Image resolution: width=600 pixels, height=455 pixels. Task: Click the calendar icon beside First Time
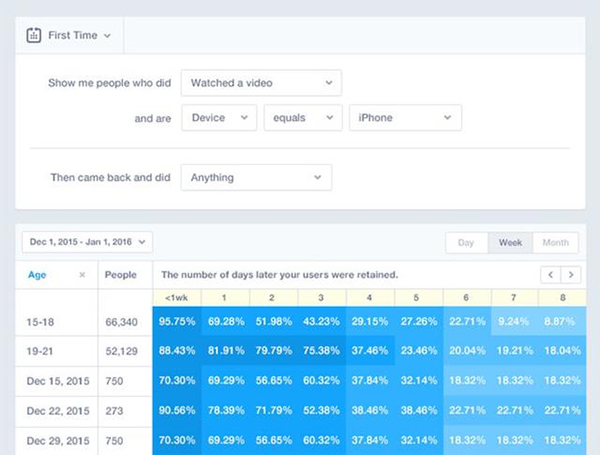click(33, 35)
